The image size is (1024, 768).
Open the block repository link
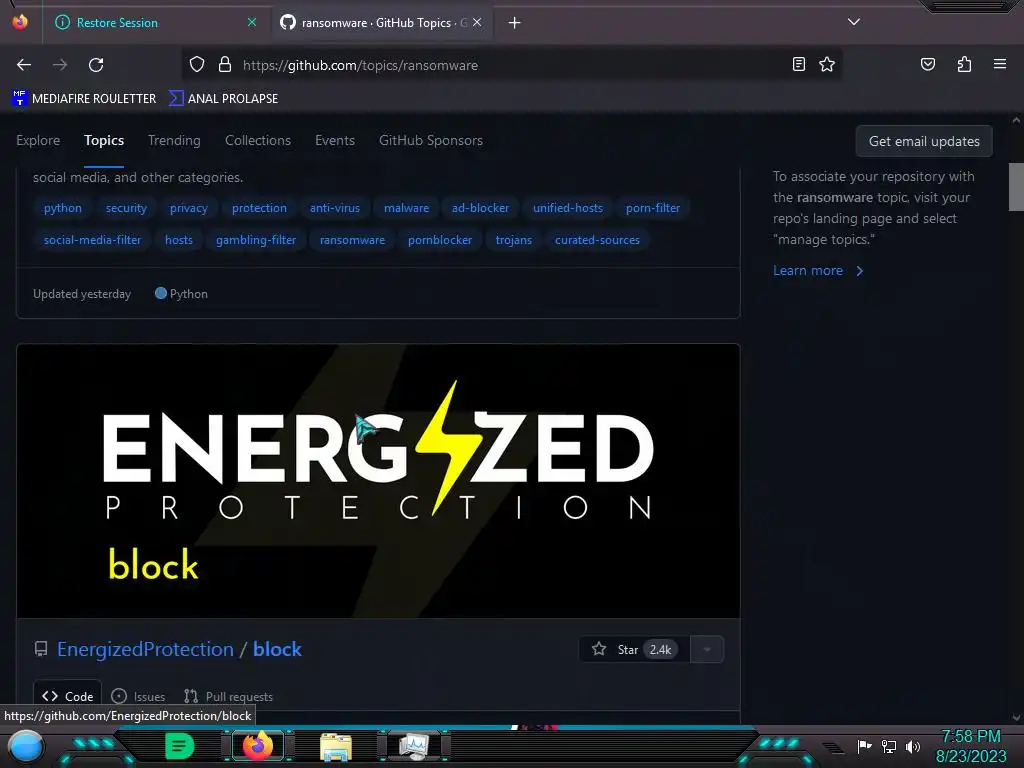[x=278, y=649]
